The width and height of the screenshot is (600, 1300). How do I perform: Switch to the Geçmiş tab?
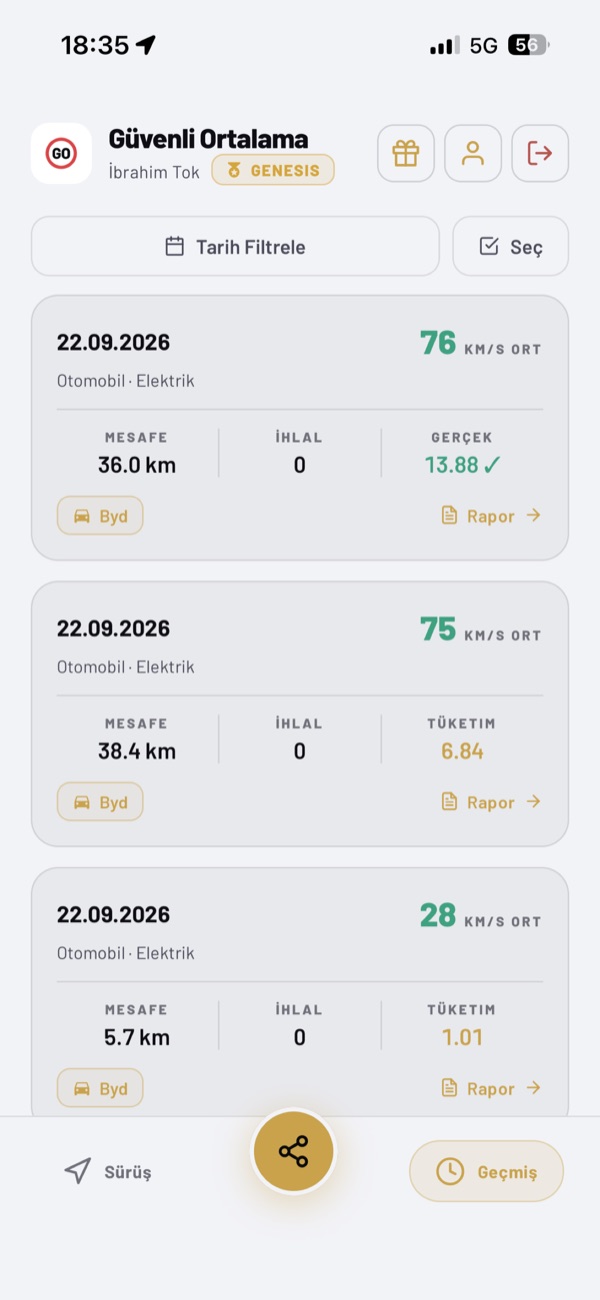tap(486, 1171)
